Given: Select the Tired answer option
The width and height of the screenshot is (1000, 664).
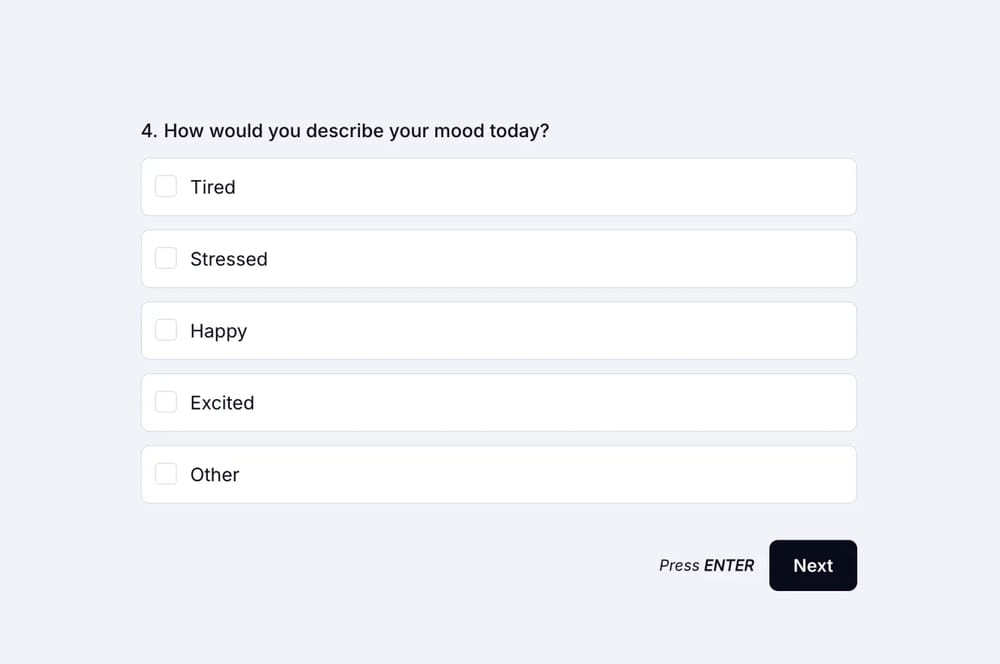Looking at the screenshot, I should (x=498, y=186).
